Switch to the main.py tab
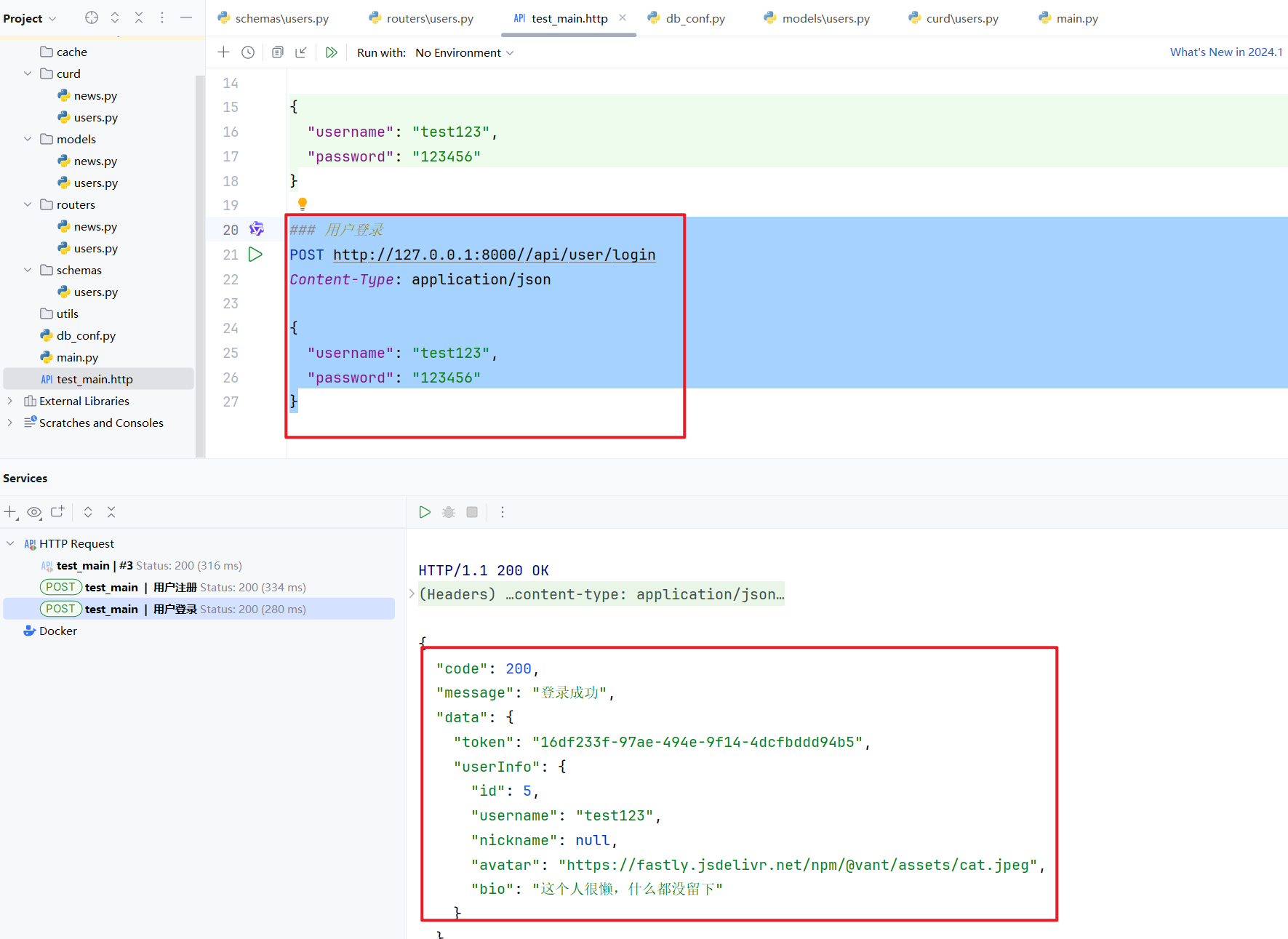The height and width of the screenshot is (939, 1288). click(x=1076, y=18)
